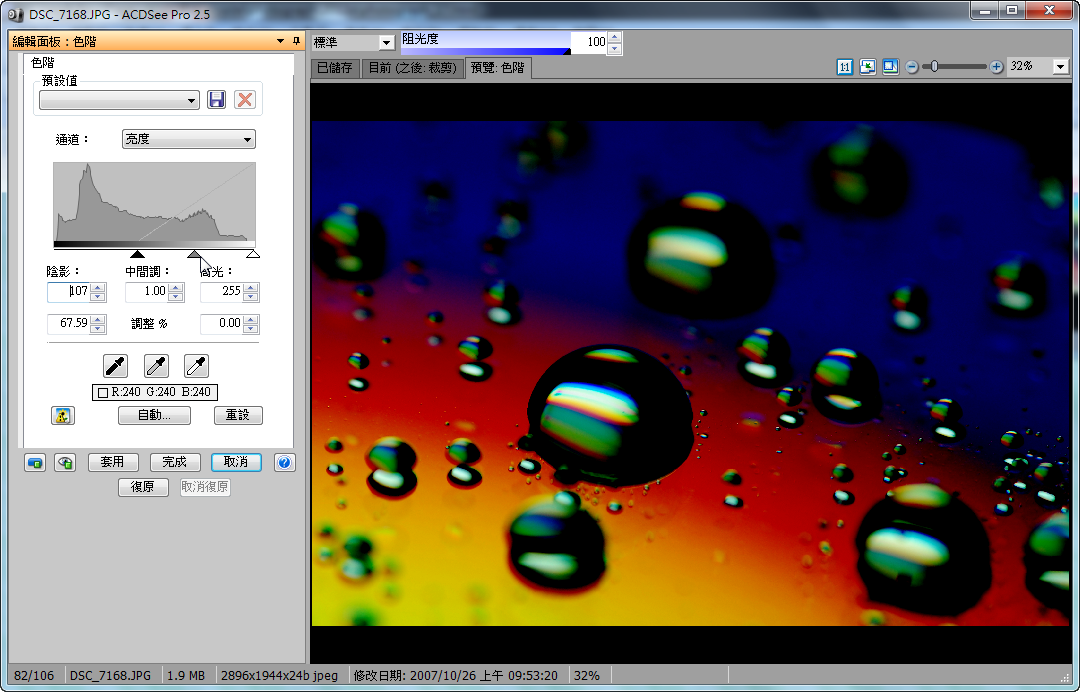Toggle the pin on the edit panel header
This screenshot has height=692, width=1080.
click(296, 41)
